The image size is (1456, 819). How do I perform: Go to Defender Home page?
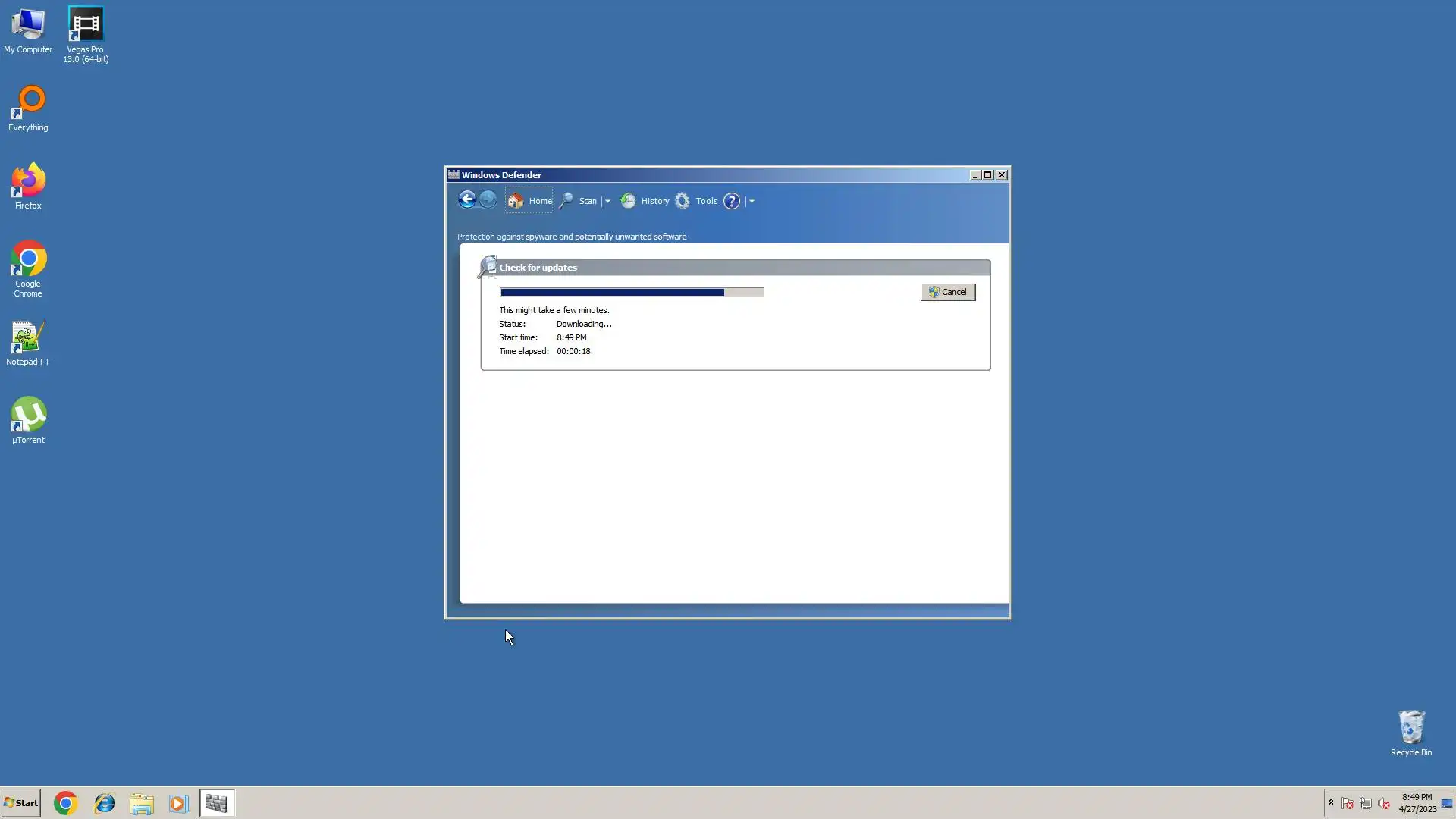(530, 201)
